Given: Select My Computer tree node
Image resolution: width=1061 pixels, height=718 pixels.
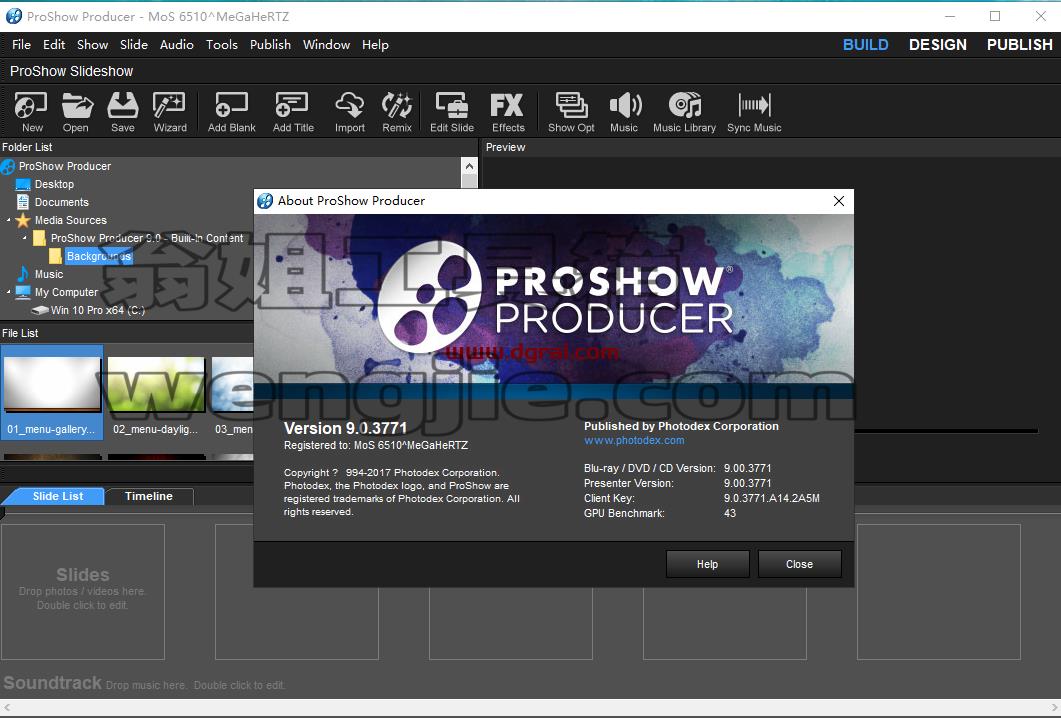Looking at the screenshot, I should coord(66,292).
